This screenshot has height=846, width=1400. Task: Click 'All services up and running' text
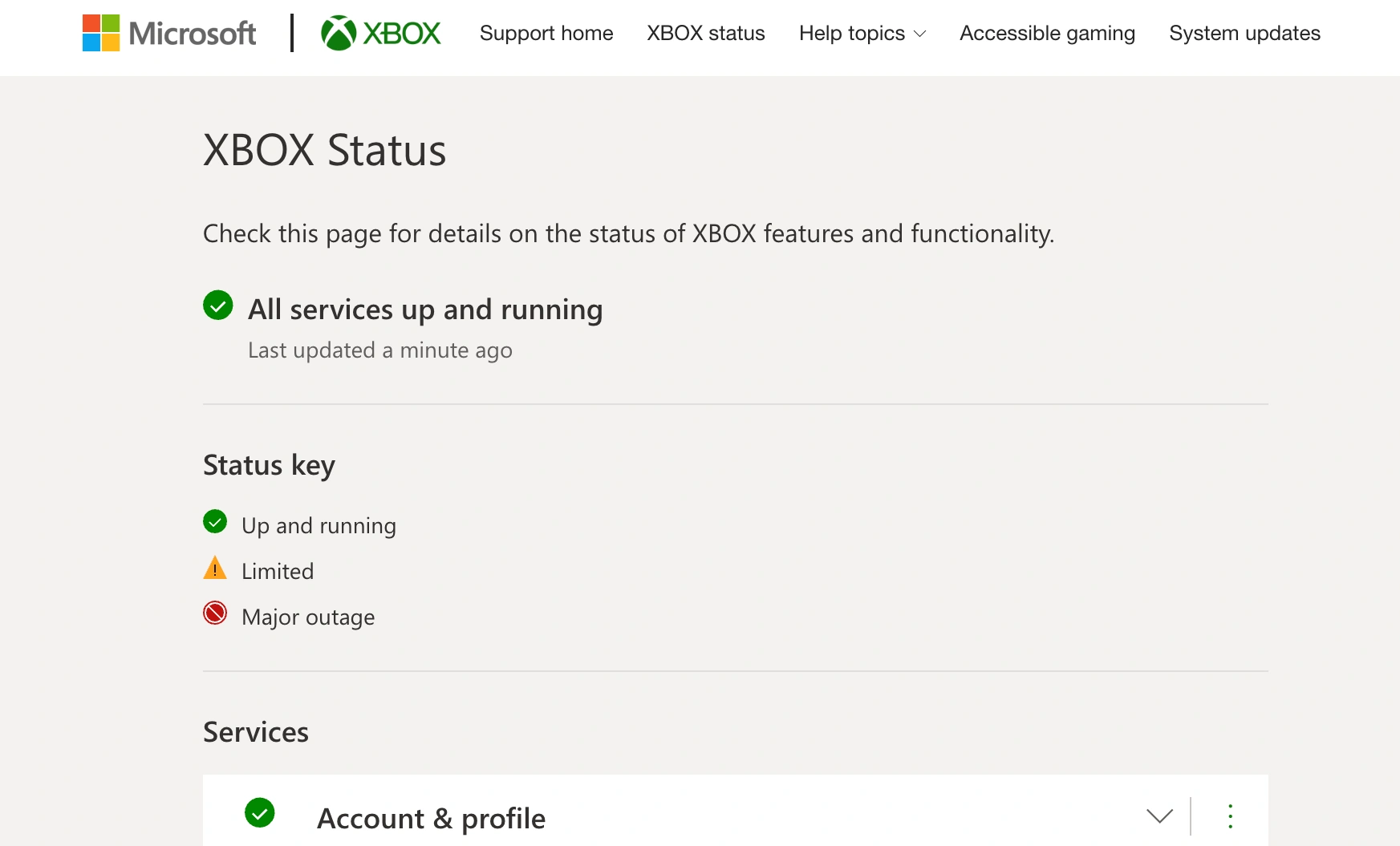[425, 310]
